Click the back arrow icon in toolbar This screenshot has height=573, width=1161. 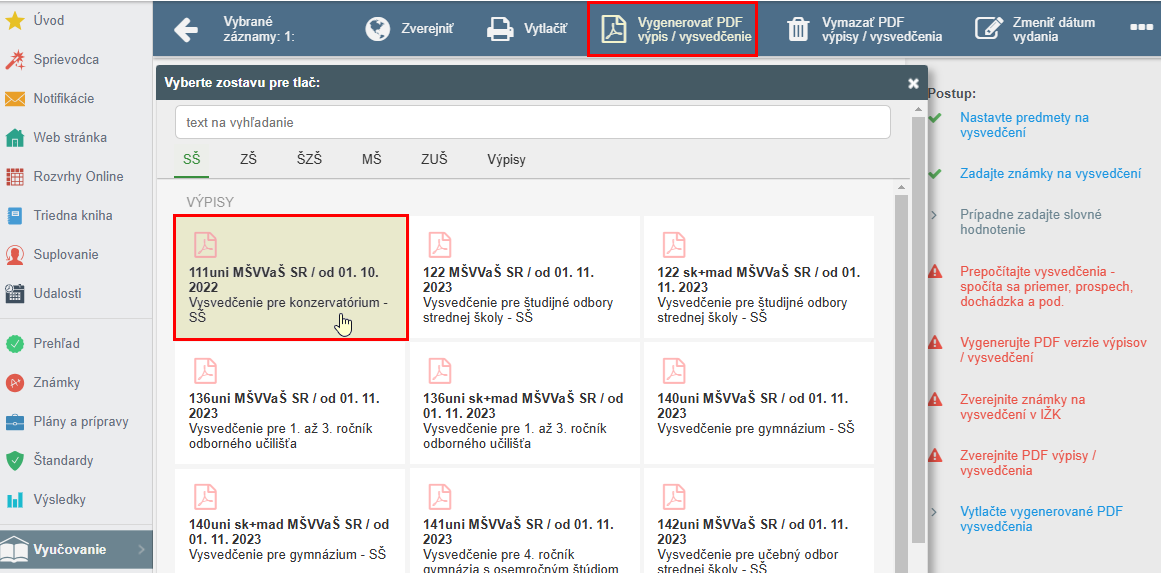pyautogui.click(x=186, y=30)
